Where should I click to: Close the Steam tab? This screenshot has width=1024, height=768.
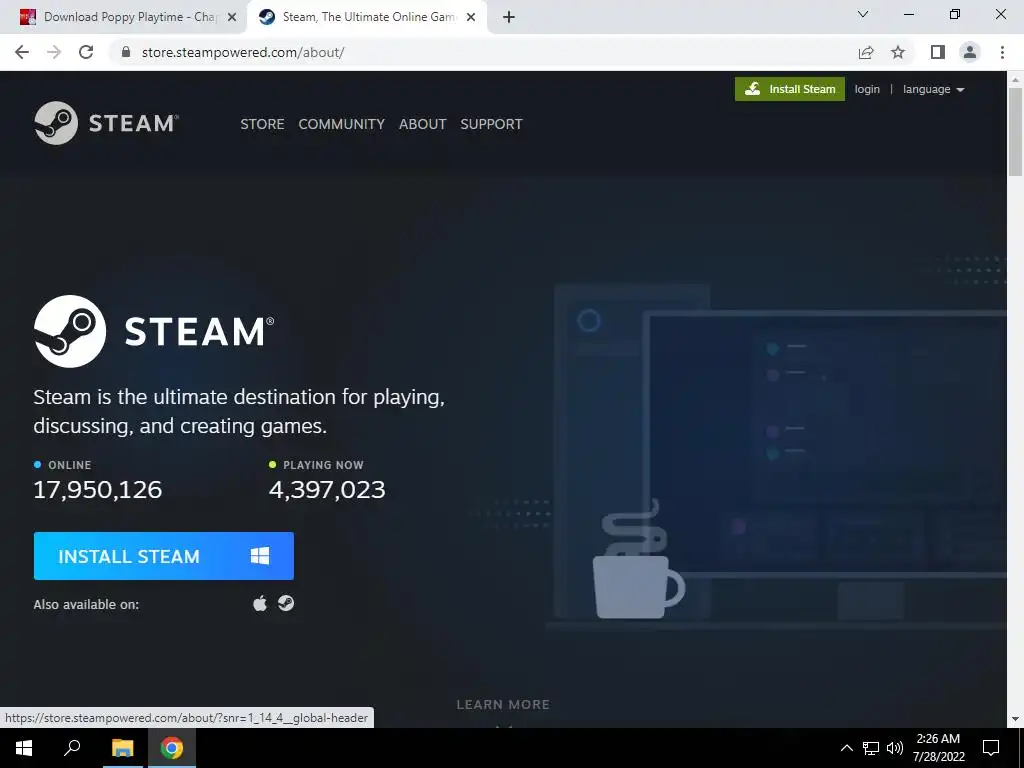(471, 17)
